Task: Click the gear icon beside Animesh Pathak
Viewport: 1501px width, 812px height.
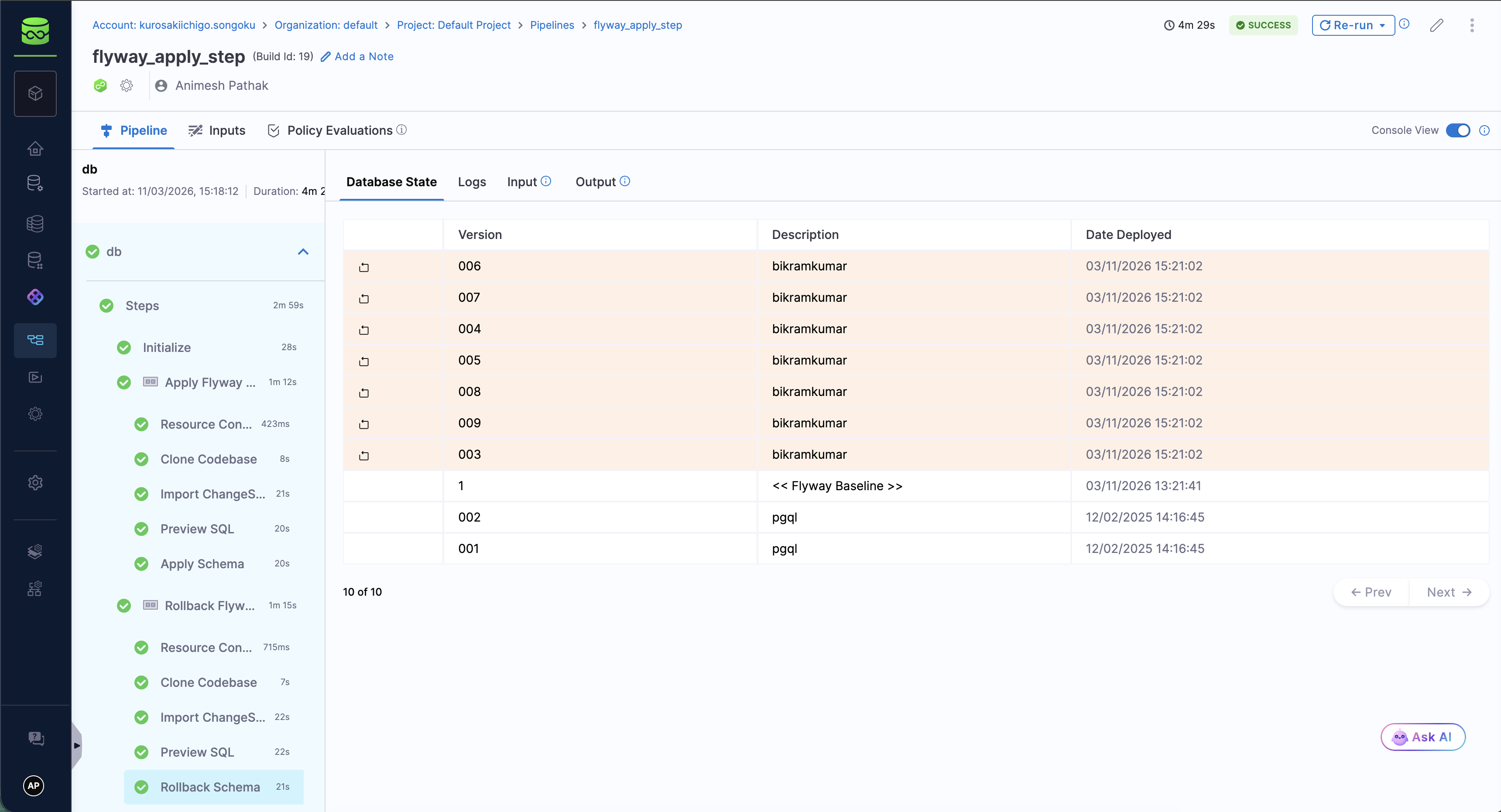Action: [x=127, y=85]
